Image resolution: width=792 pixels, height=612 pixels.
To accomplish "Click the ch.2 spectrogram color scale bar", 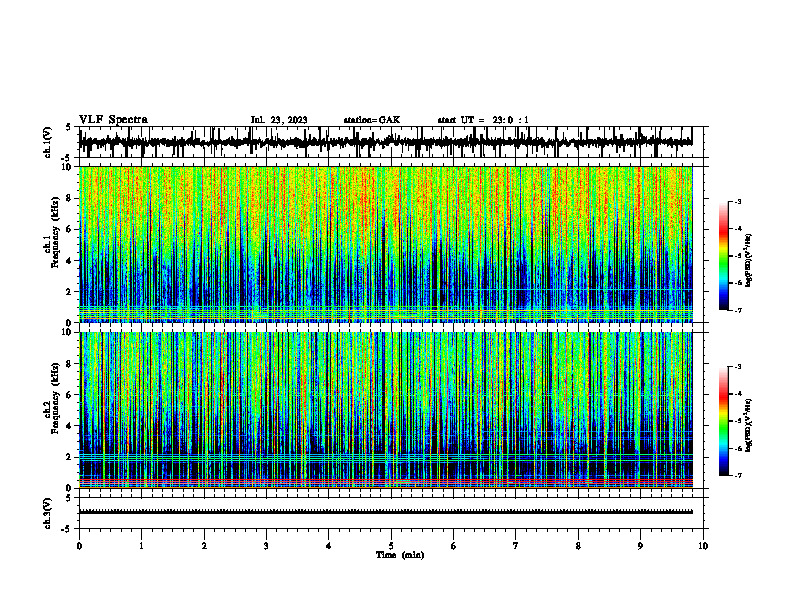I will tap(723, 421).
